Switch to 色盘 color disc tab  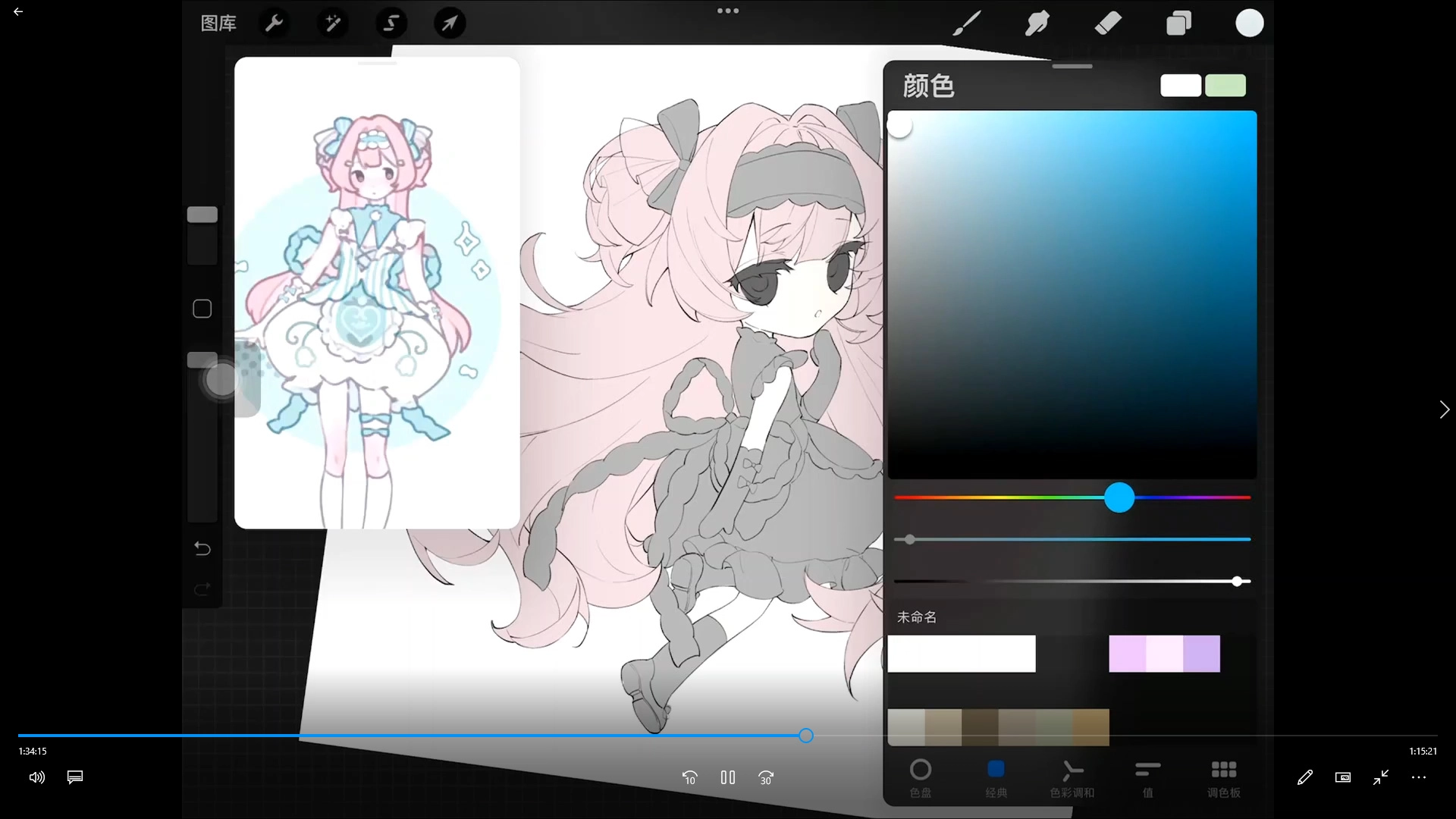921,777
